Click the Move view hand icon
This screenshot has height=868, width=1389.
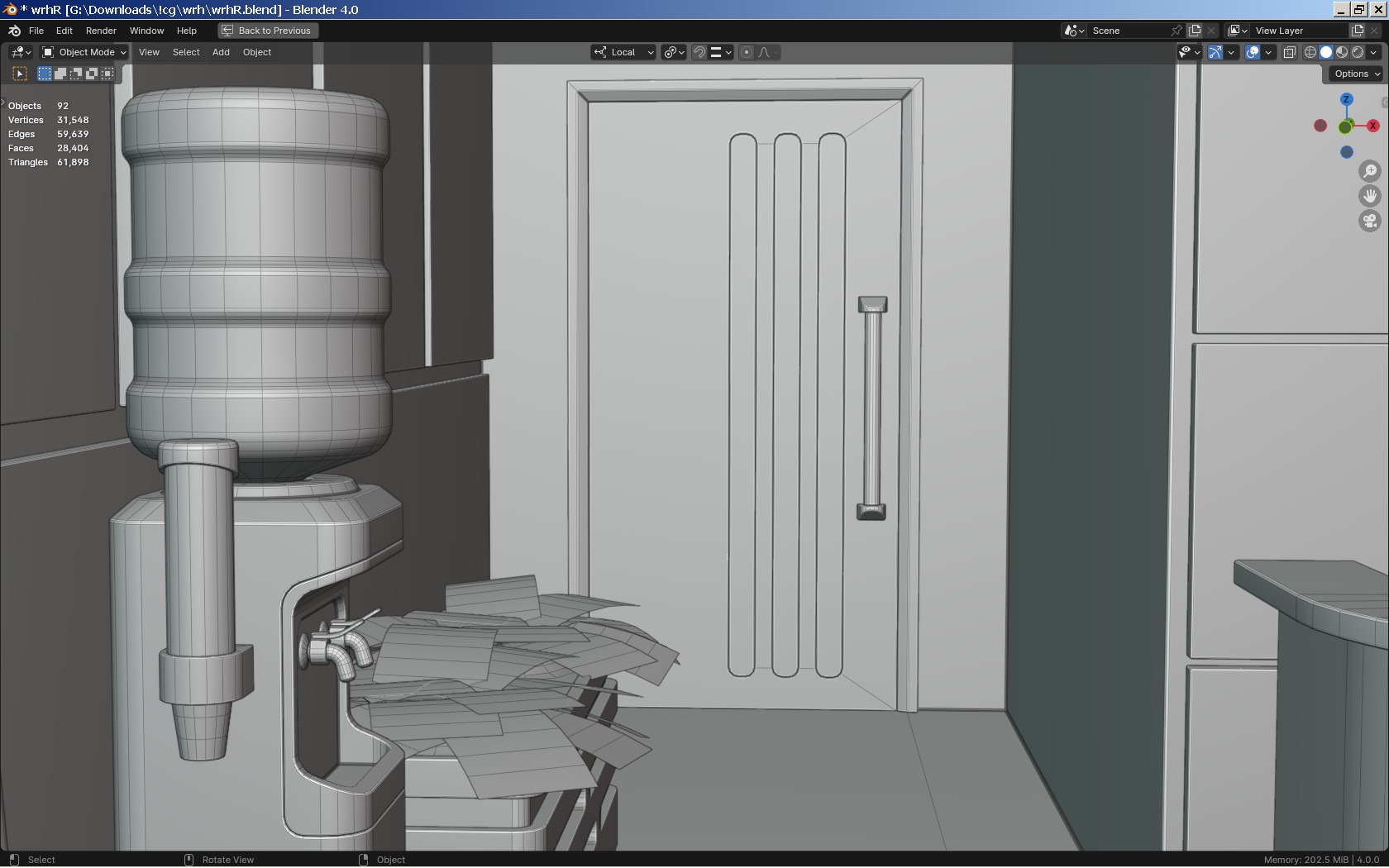pyautogui.click(x=1370, y=196)
